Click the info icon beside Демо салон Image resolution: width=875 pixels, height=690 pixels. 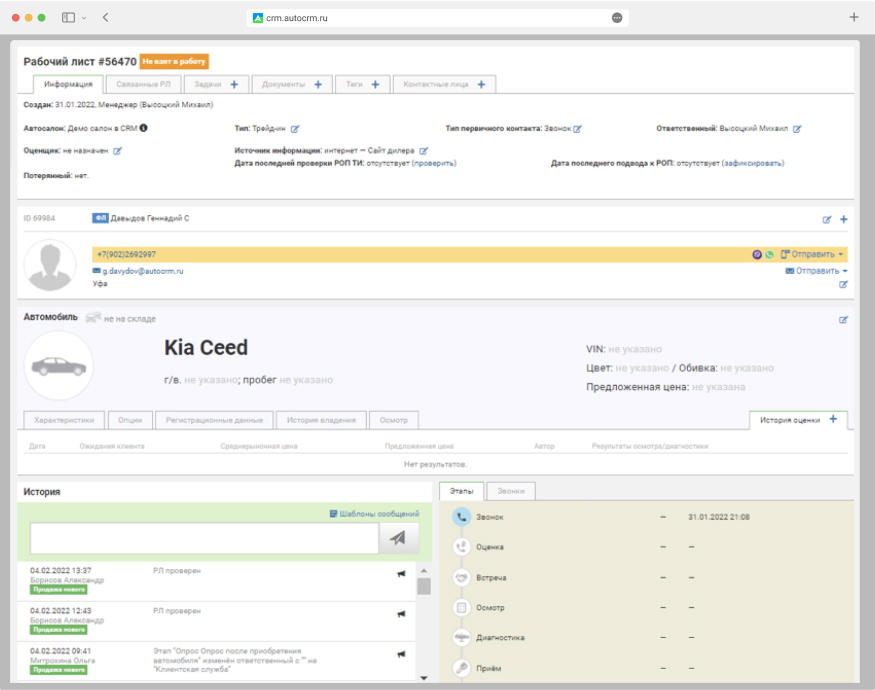coord(144,128)
